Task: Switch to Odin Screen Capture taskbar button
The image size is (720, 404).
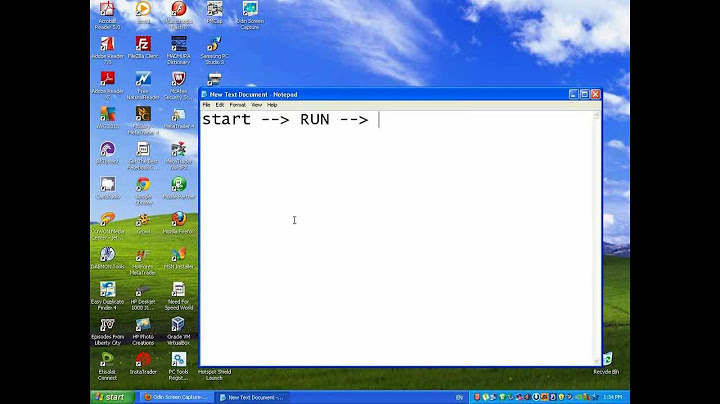Action: 175,397
